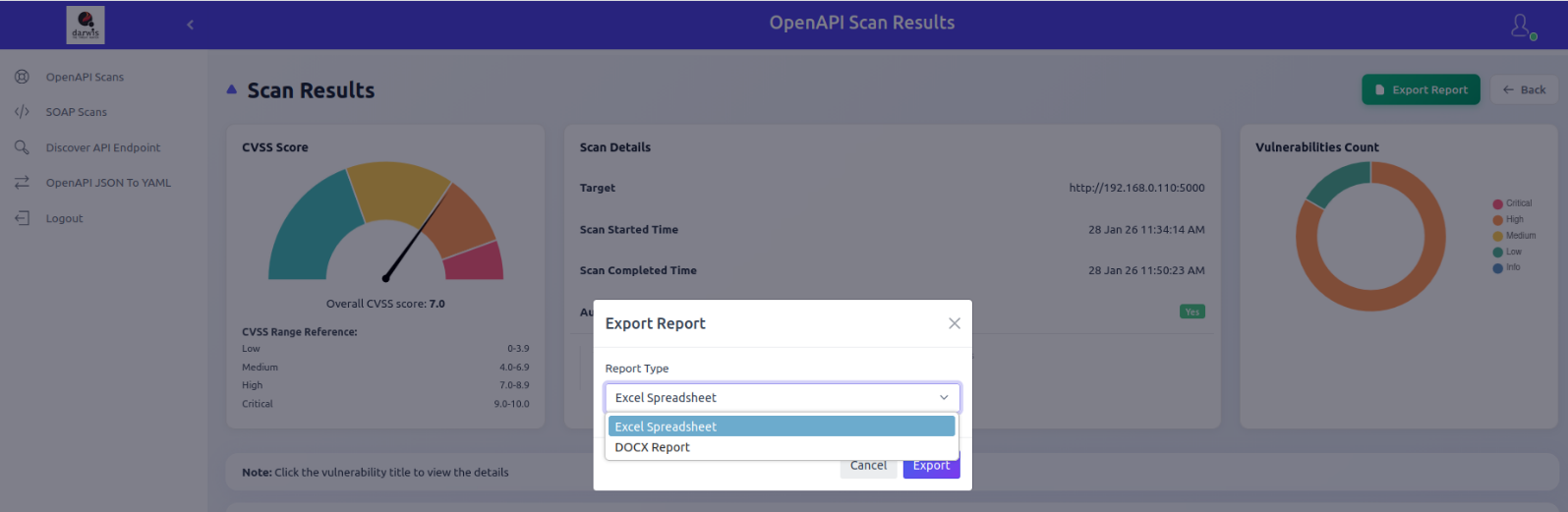The width and height of the screenshot is (1568, 512).
Task: Choose Excel Spreadsheet option in list
Action: [x=782, y=427]
